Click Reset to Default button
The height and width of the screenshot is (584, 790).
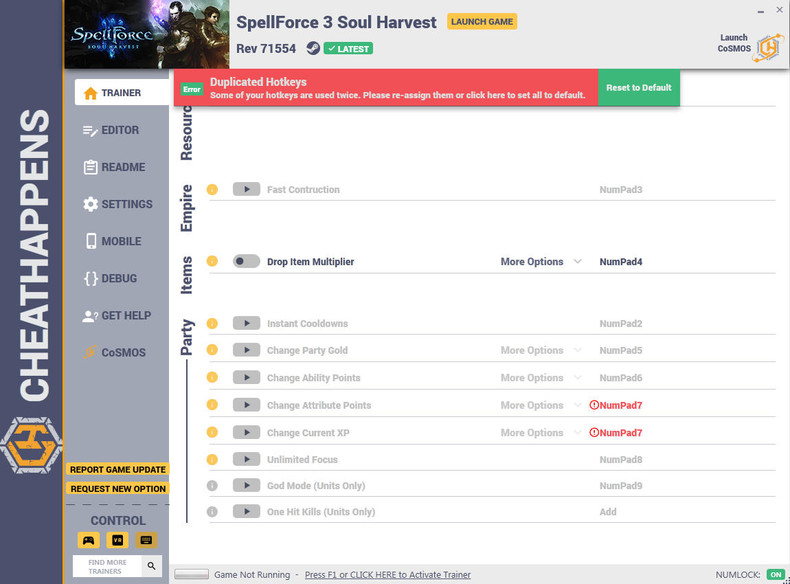[x=639, y=88]
